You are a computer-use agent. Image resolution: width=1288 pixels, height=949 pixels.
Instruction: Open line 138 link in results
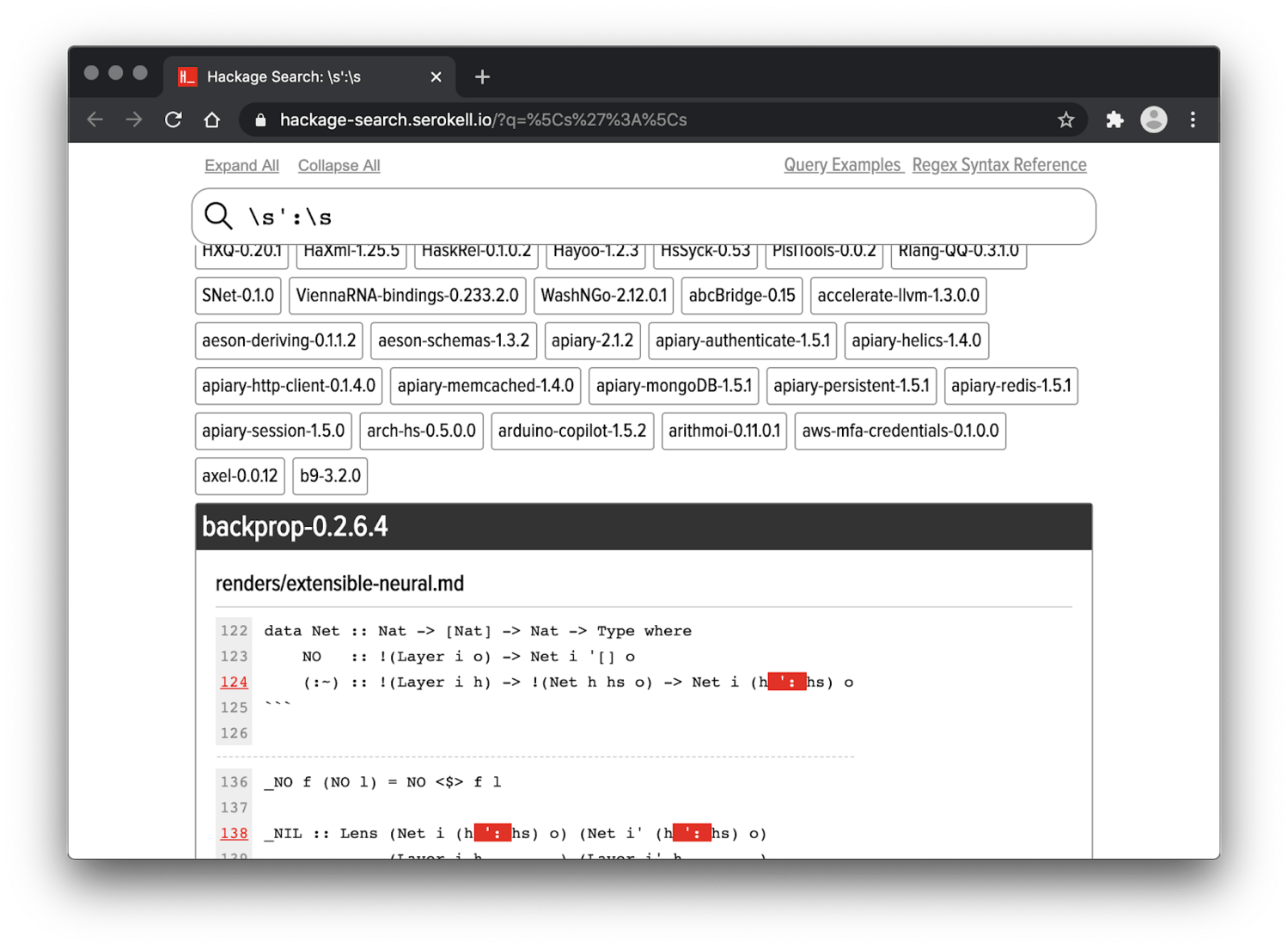tap(234, 833)
